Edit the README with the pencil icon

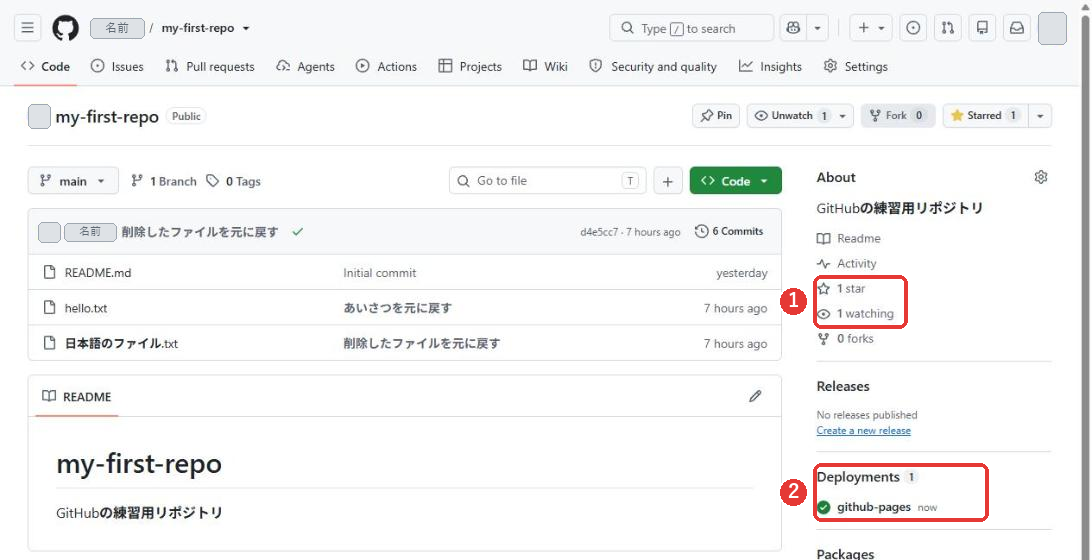tap(755, 396)
